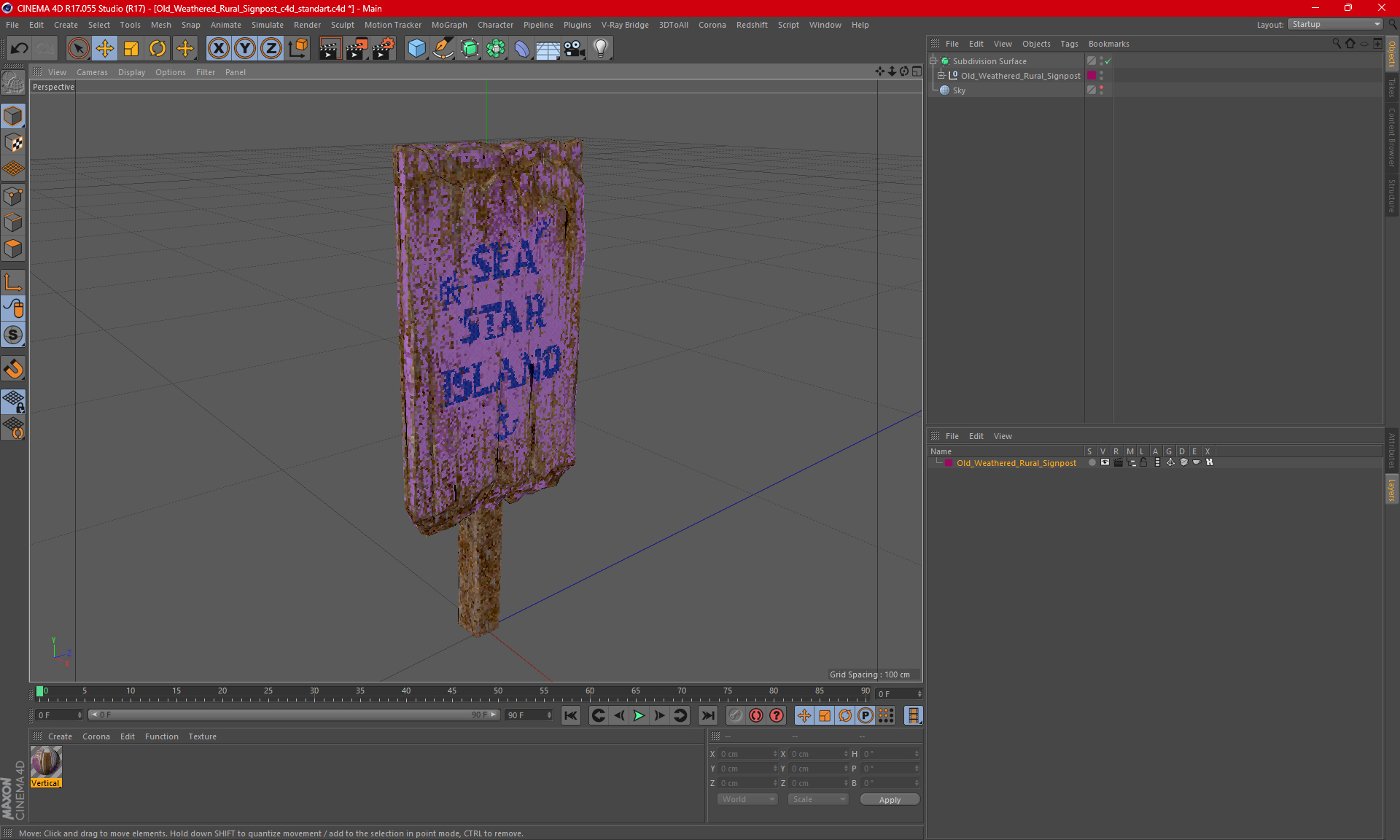Click the Apply button

[x=890, y=800]
